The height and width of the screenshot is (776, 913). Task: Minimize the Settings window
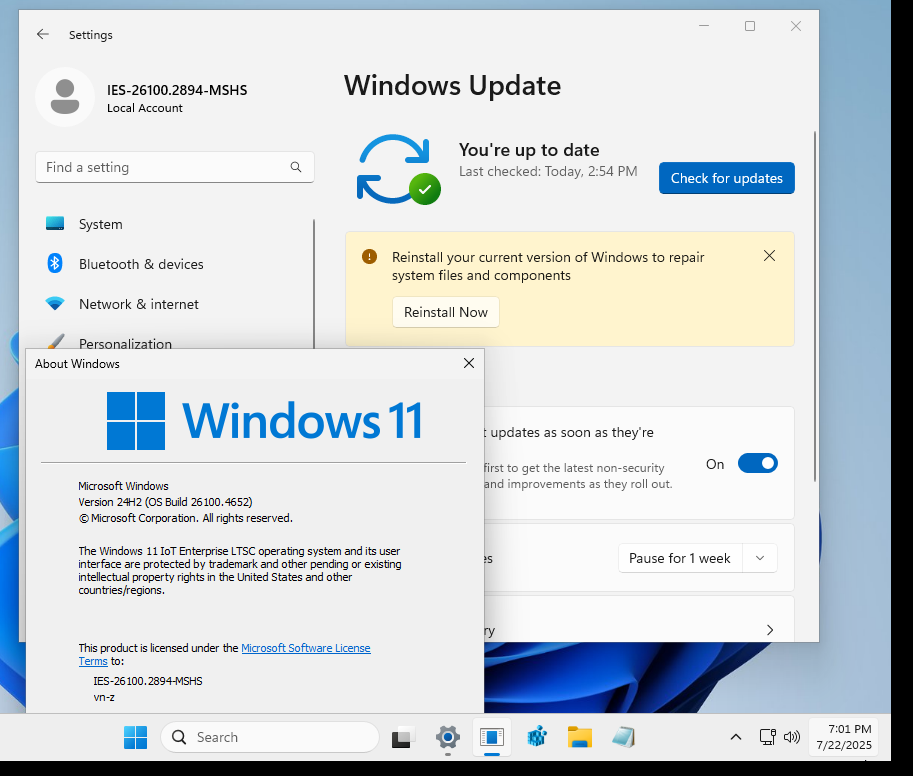click(704, 26)
